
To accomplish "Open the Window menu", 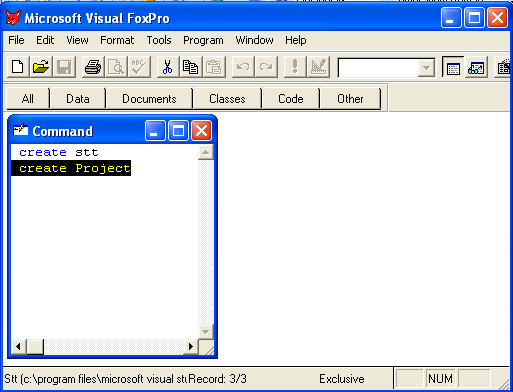I will (254, 40).
